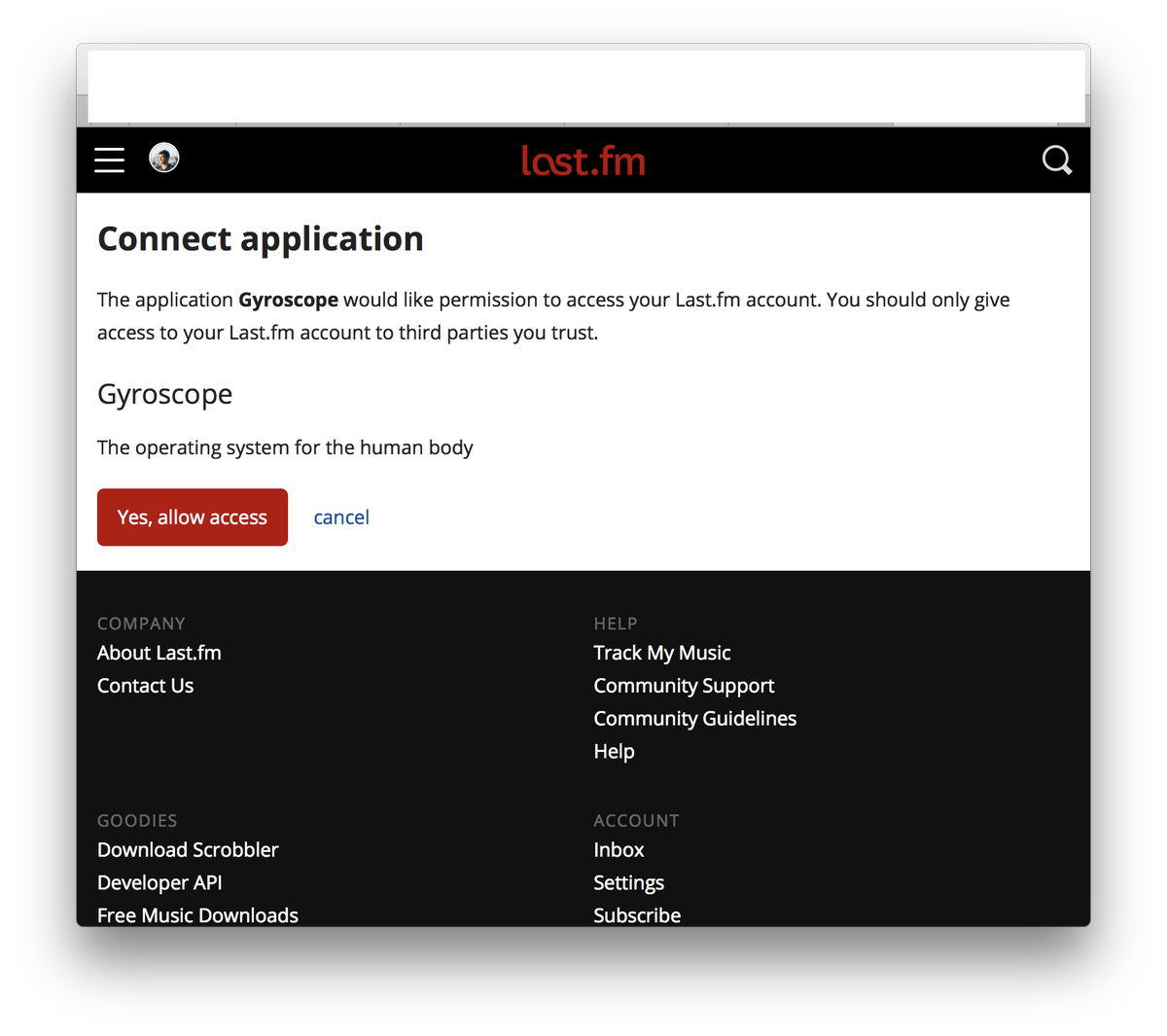This screenshot has height=1036, width=1167.
Task: Visit Community Support page
Action: [x=685, y=686]
